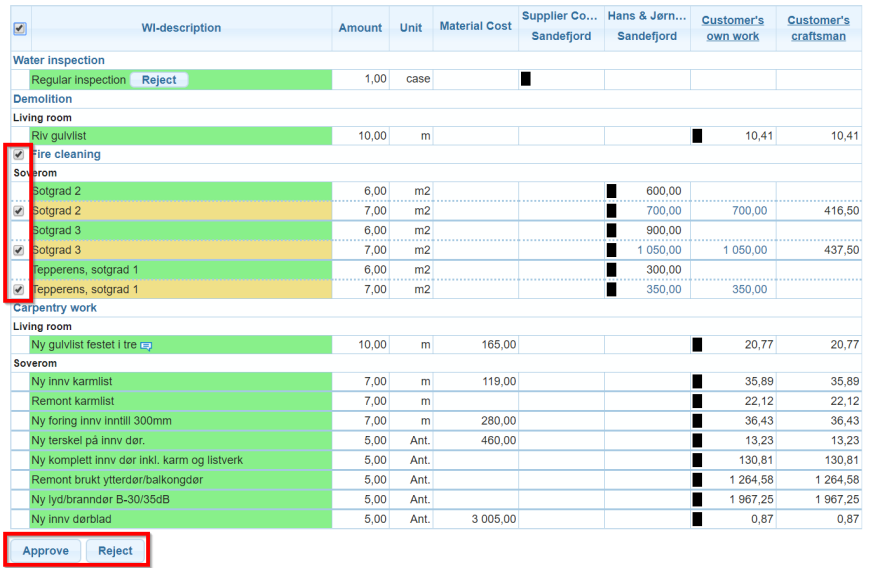Uncheck the yellow Tepperens, sotgrad 1 checkbox
The height and width of the screenshot is (568, 873).
coord(19,290)
